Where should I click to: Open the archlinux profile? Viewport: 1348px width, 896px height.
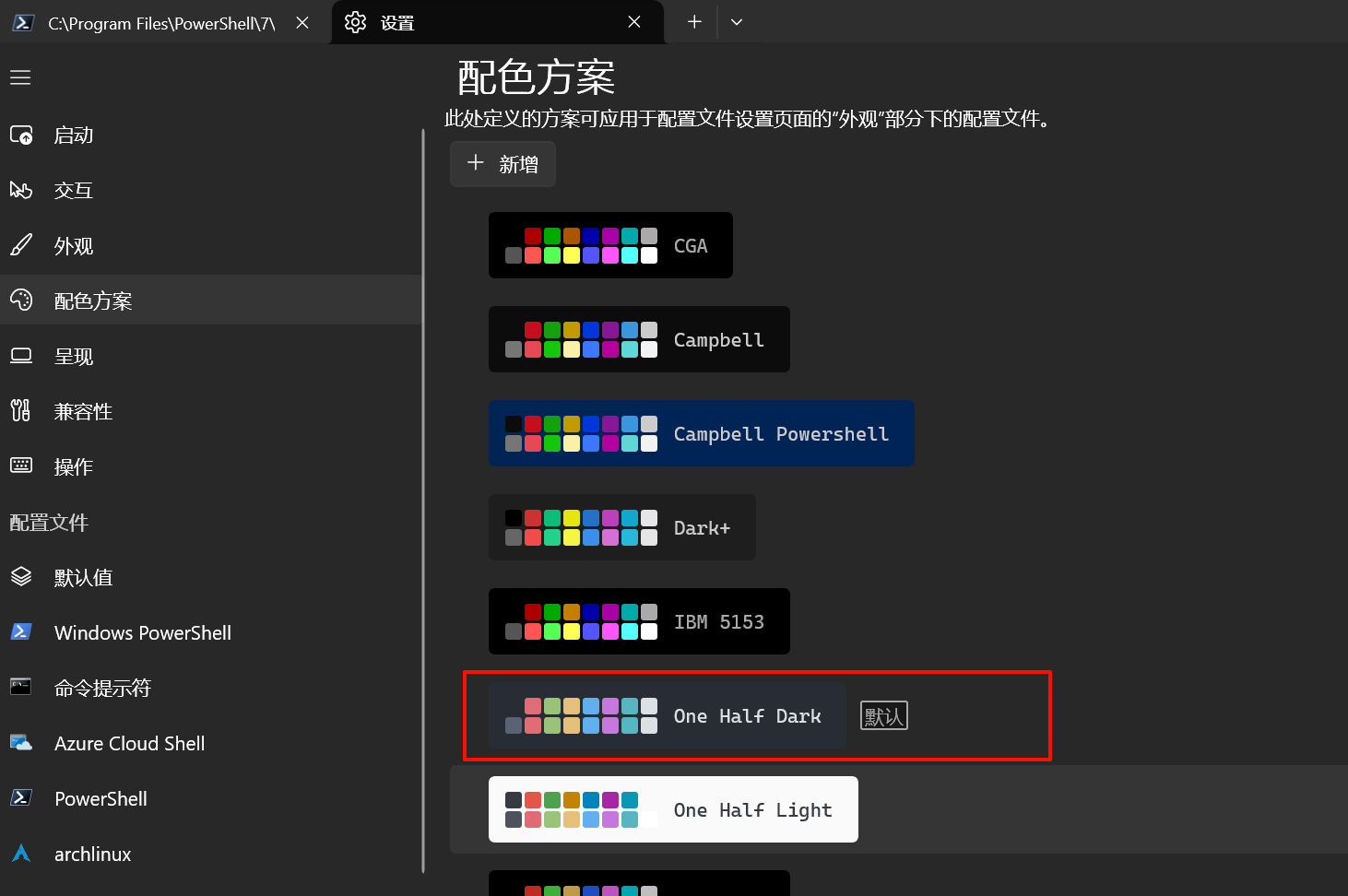210,854
